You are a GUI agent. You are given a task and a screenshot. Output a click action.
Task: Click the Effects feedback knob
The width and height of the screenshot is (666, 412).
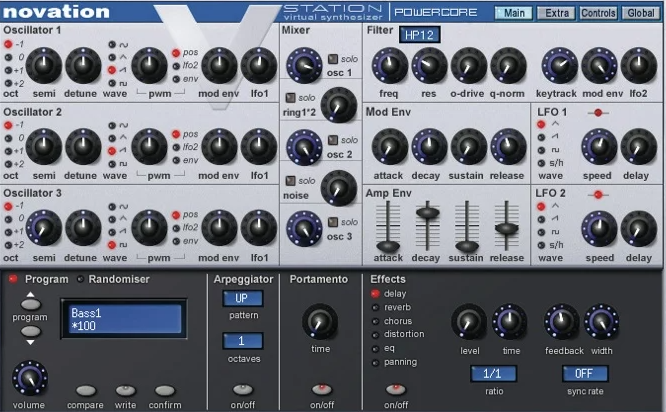[x=562, y=322]
